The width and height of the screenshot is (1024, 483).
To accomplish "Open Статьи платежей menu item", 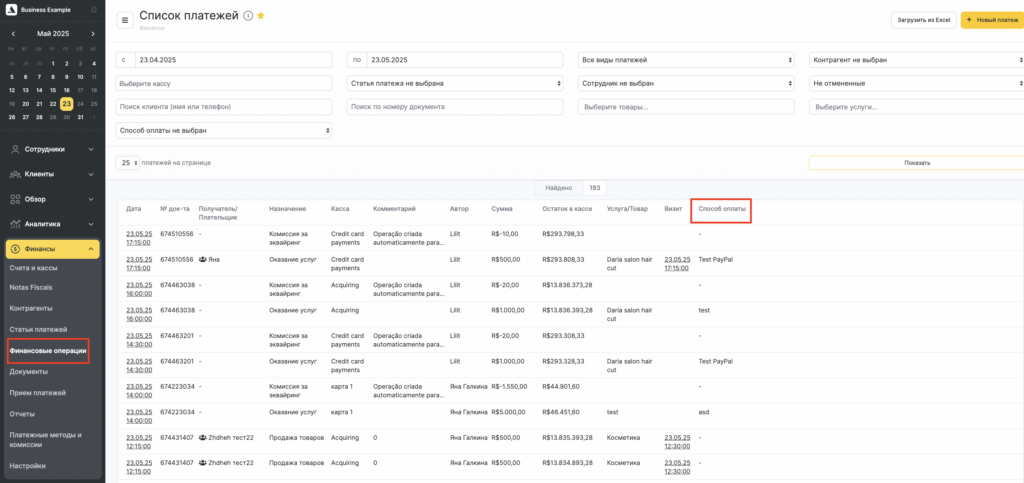I will point(38,330).
